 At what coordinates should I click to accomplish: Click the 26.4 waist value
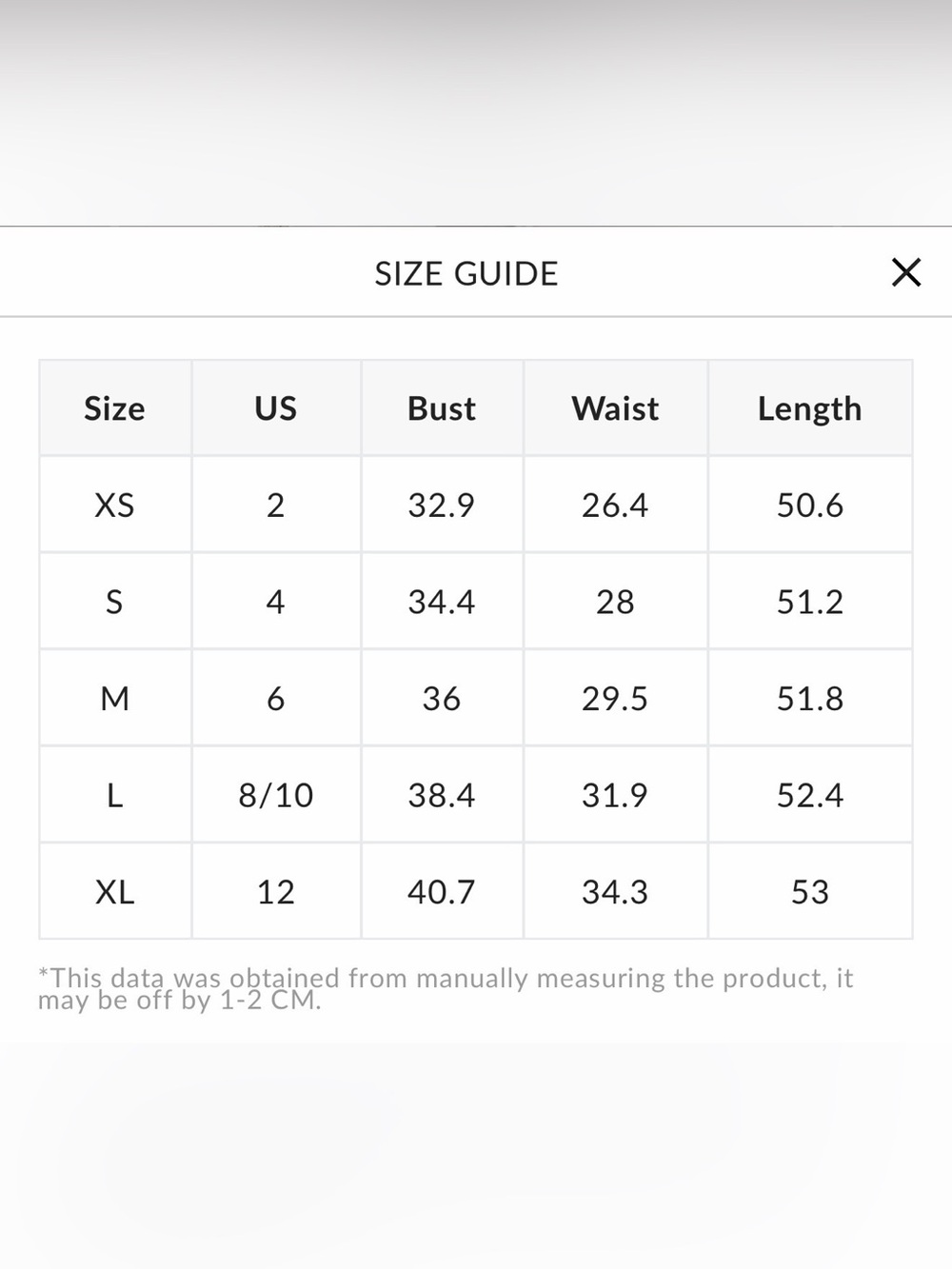click(615, 506)
